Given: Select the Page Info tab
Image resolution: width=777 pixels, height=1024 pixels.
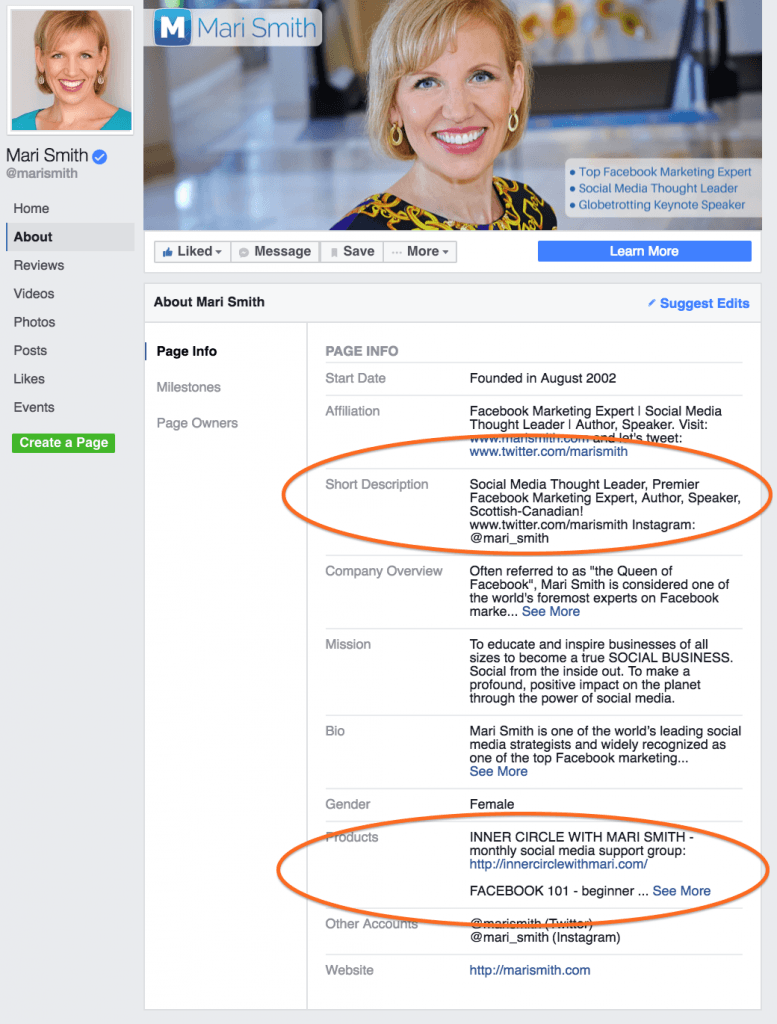Looking at the screenshot, I should tap(187, 351).
